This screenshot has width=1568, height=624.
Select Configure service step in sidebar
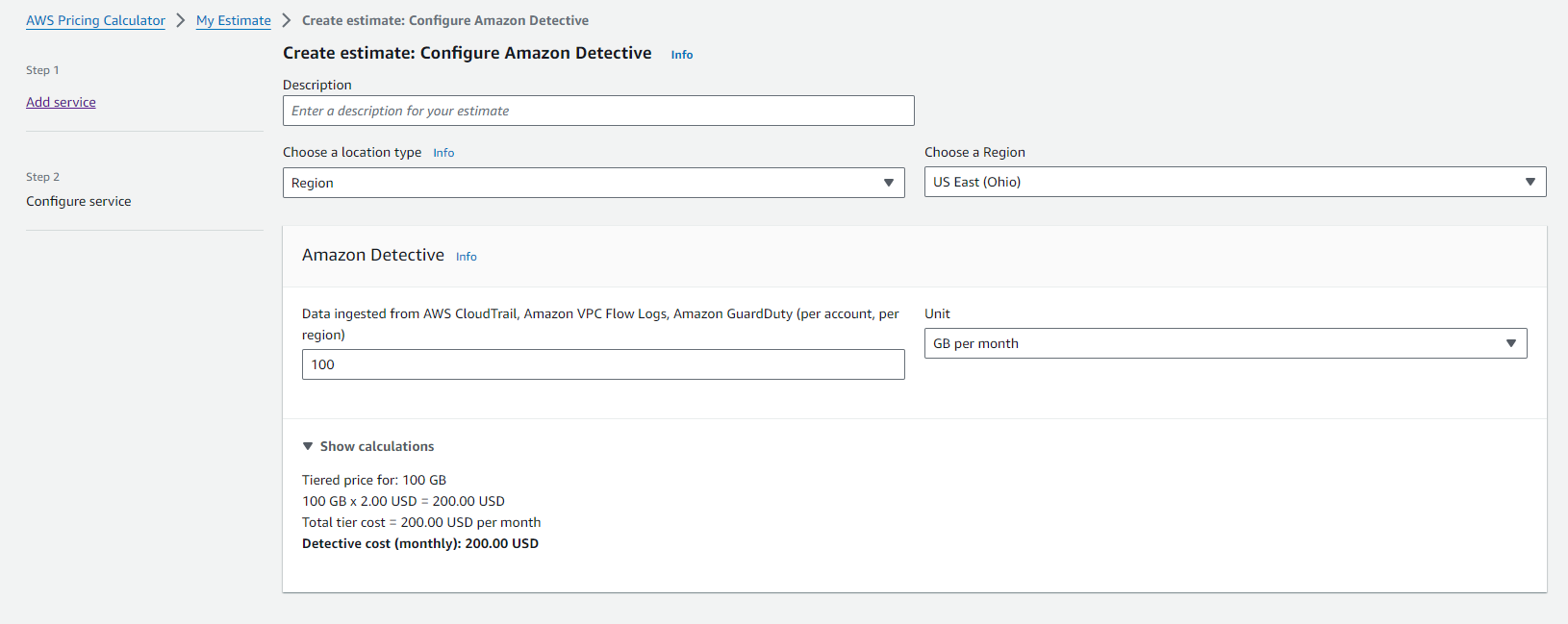click(x=79, y=201)
